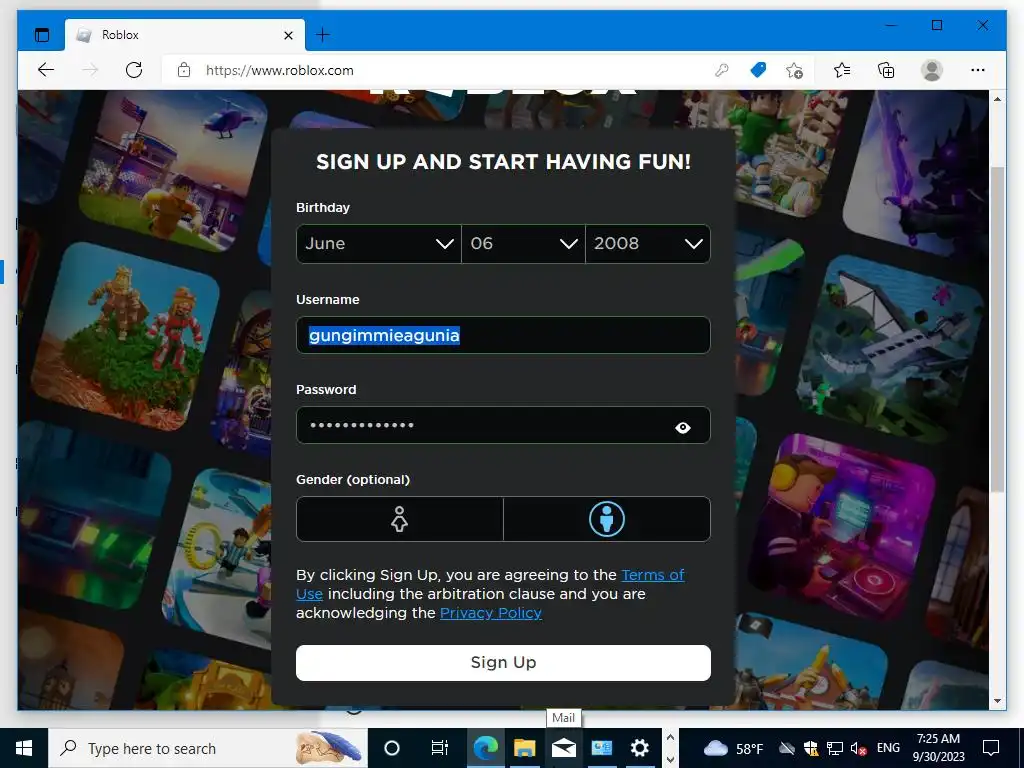Click the scrollbar down arrow
The width and height of the screenshot is (1024, 768).
click(997, 701)
